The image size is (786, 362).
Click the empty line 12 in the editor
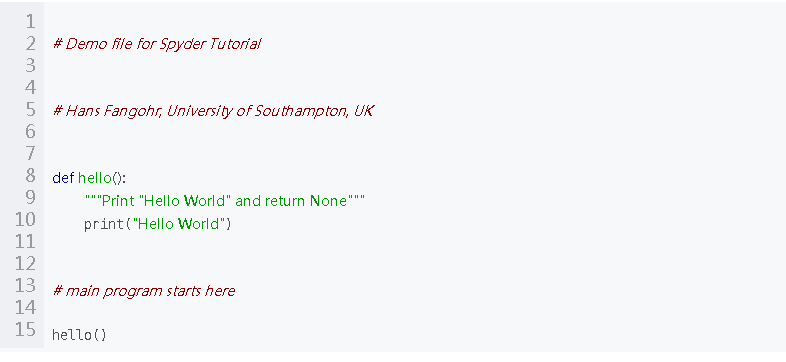415,263
